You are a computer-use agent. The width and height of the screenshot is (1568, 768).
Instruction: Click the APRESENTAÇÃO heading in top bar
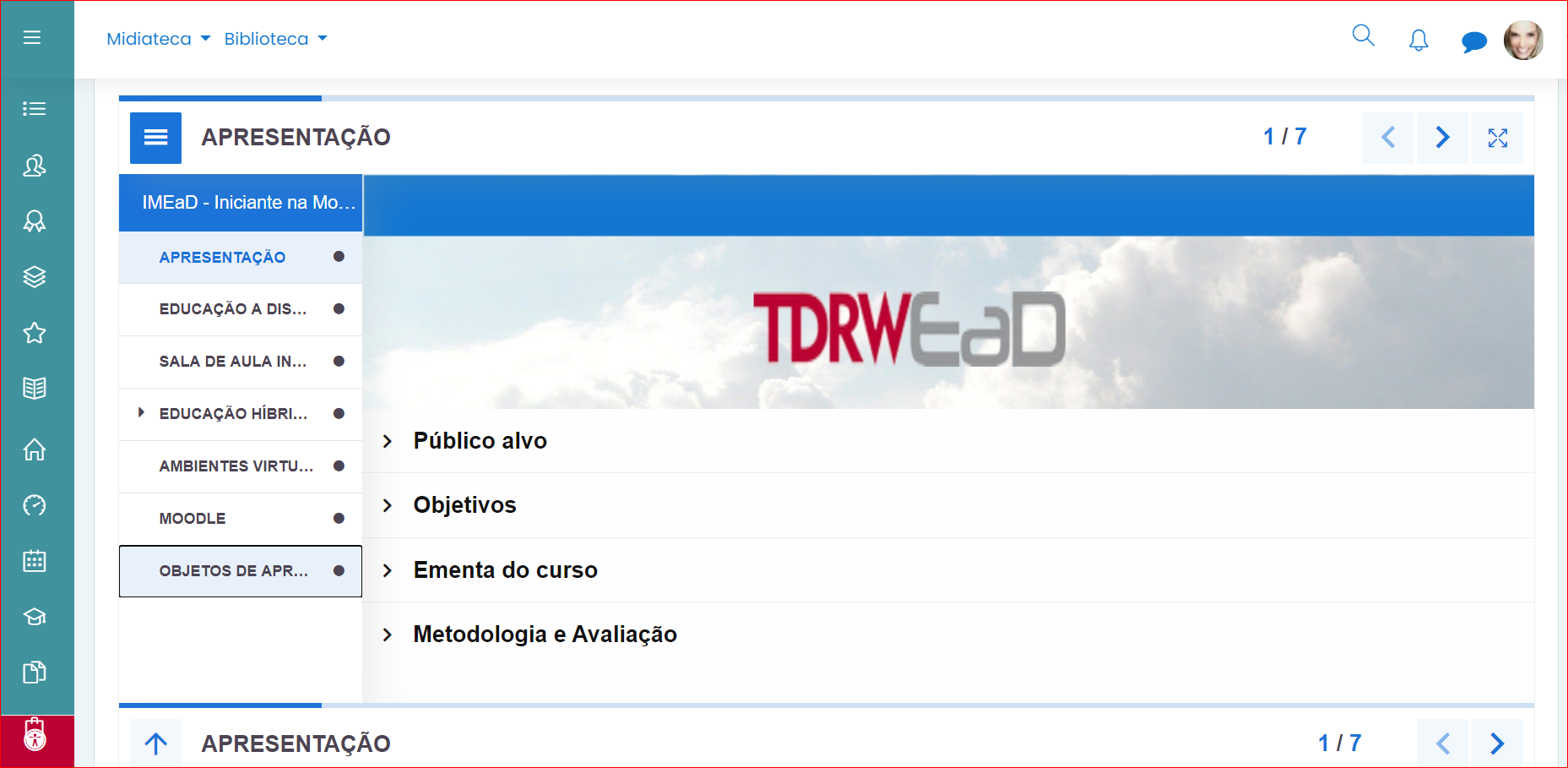296,137
